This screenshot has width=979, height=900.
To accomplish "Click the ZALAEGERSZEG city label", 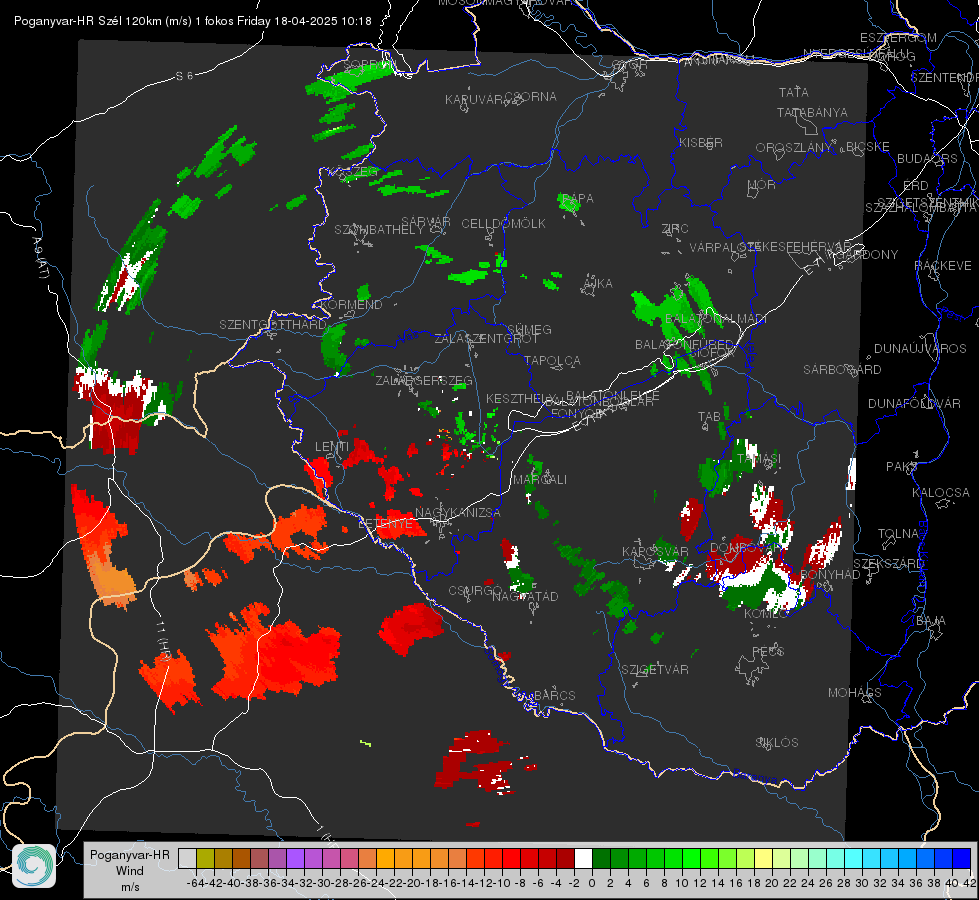I will pos(423,380).
